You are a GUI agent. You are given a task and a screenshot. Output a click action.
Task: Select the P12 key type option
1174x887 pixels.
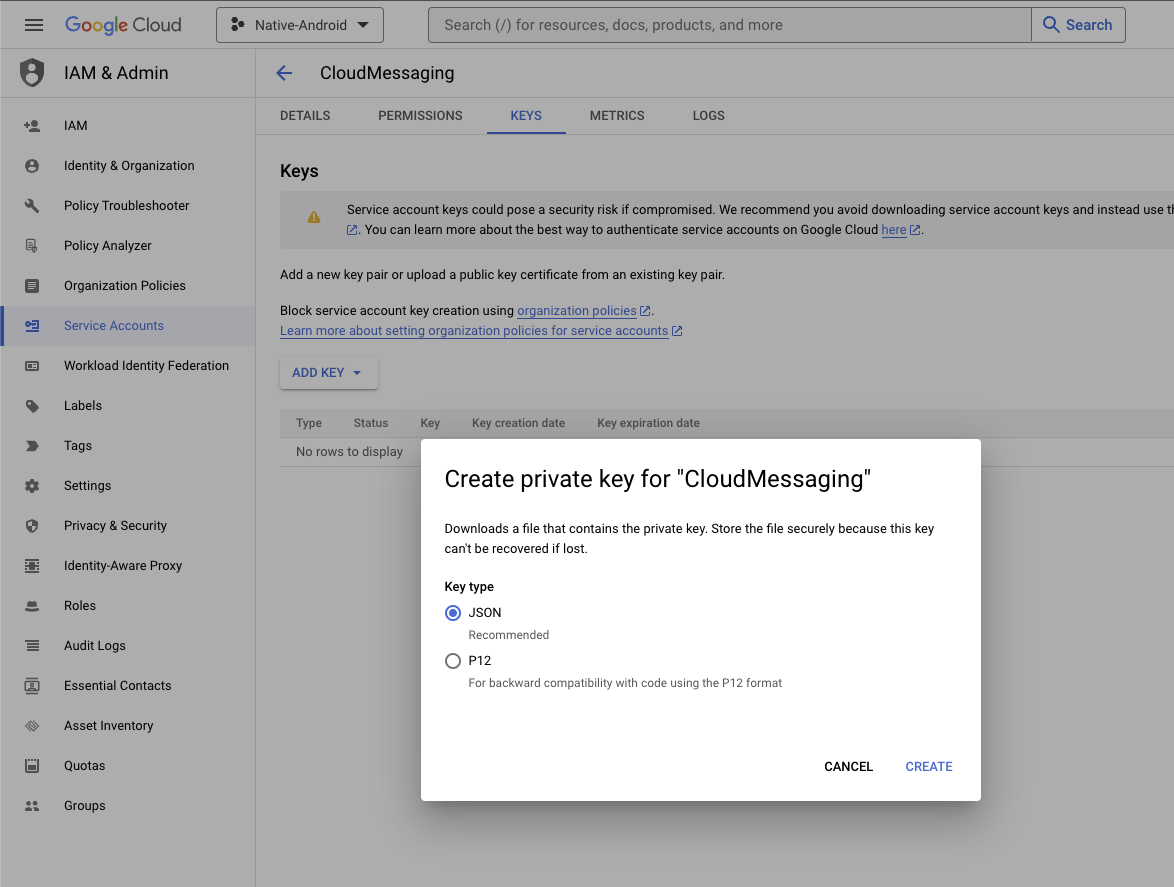[x=453, y=661]
